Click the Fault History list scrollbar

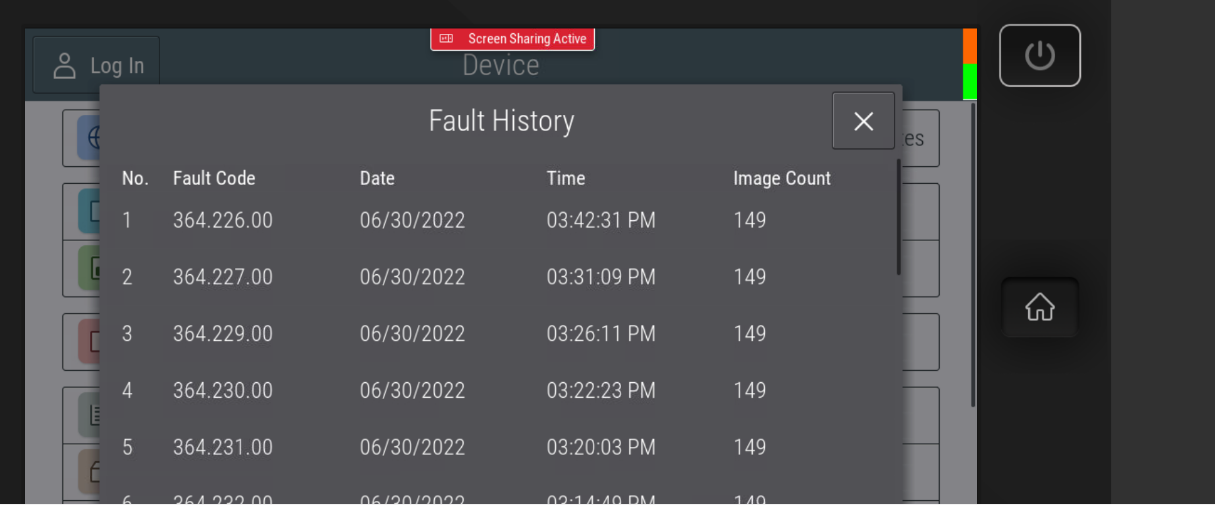click(898, 218)
